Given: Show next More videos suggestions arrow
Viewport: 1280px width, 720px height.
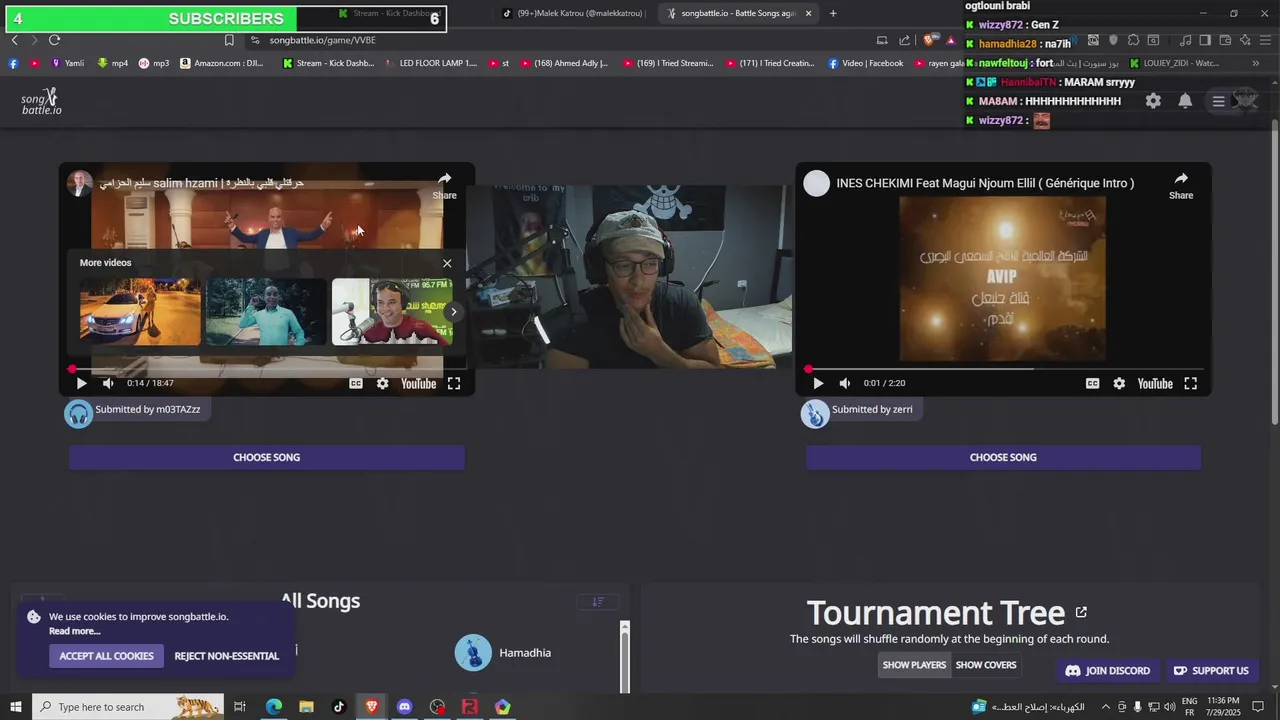Looking at the screenshot, I should coord(453,312).
